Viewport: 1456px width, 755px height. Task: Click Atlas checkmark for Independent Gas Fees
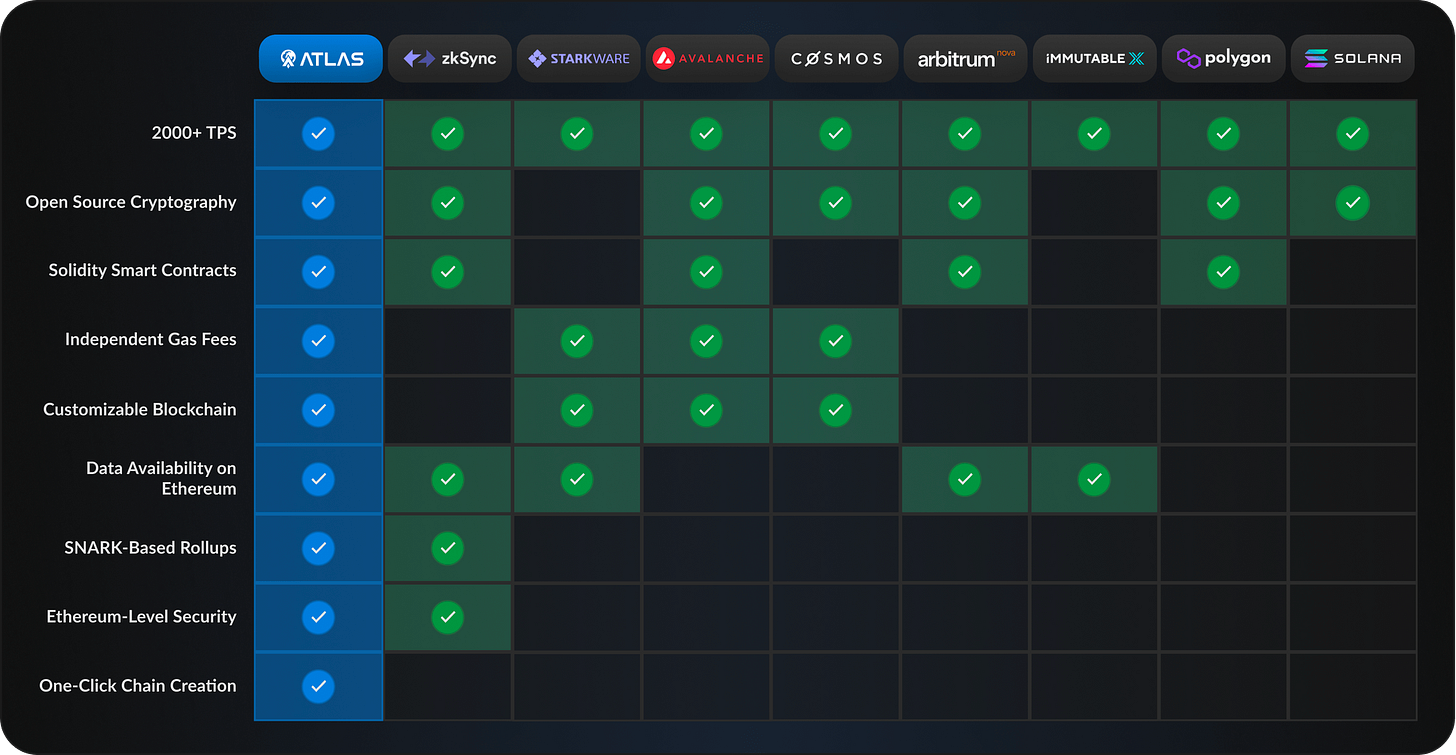(x=318, y=340)
